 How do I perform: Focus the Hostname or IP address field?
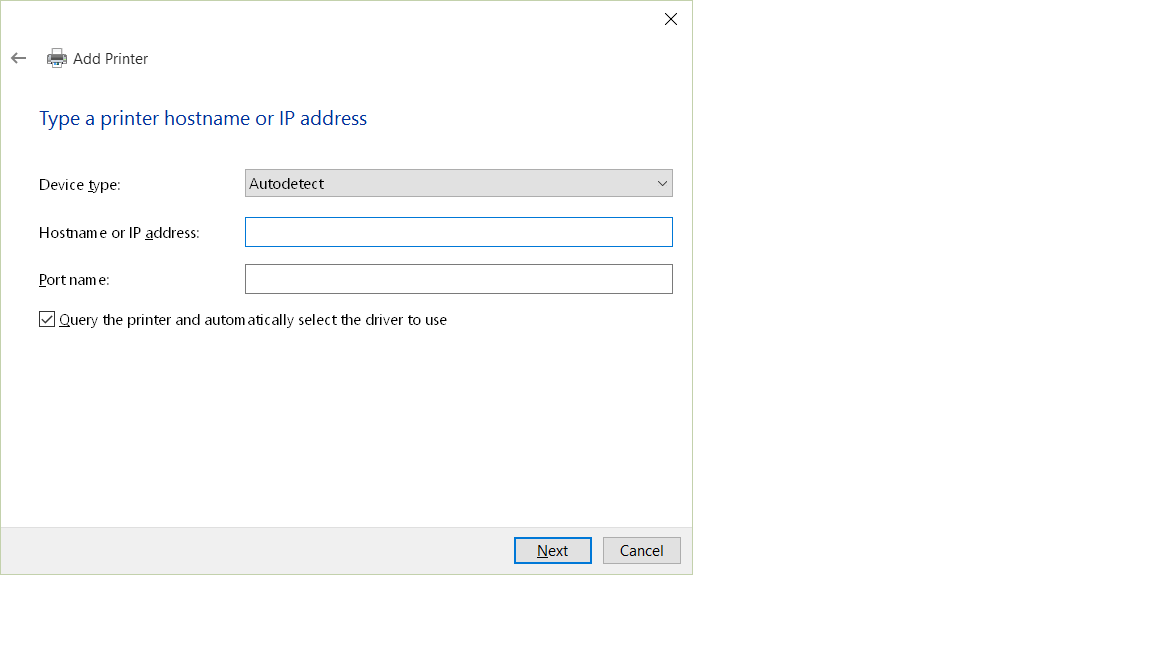pyautogui.click(x=458, y=232)
